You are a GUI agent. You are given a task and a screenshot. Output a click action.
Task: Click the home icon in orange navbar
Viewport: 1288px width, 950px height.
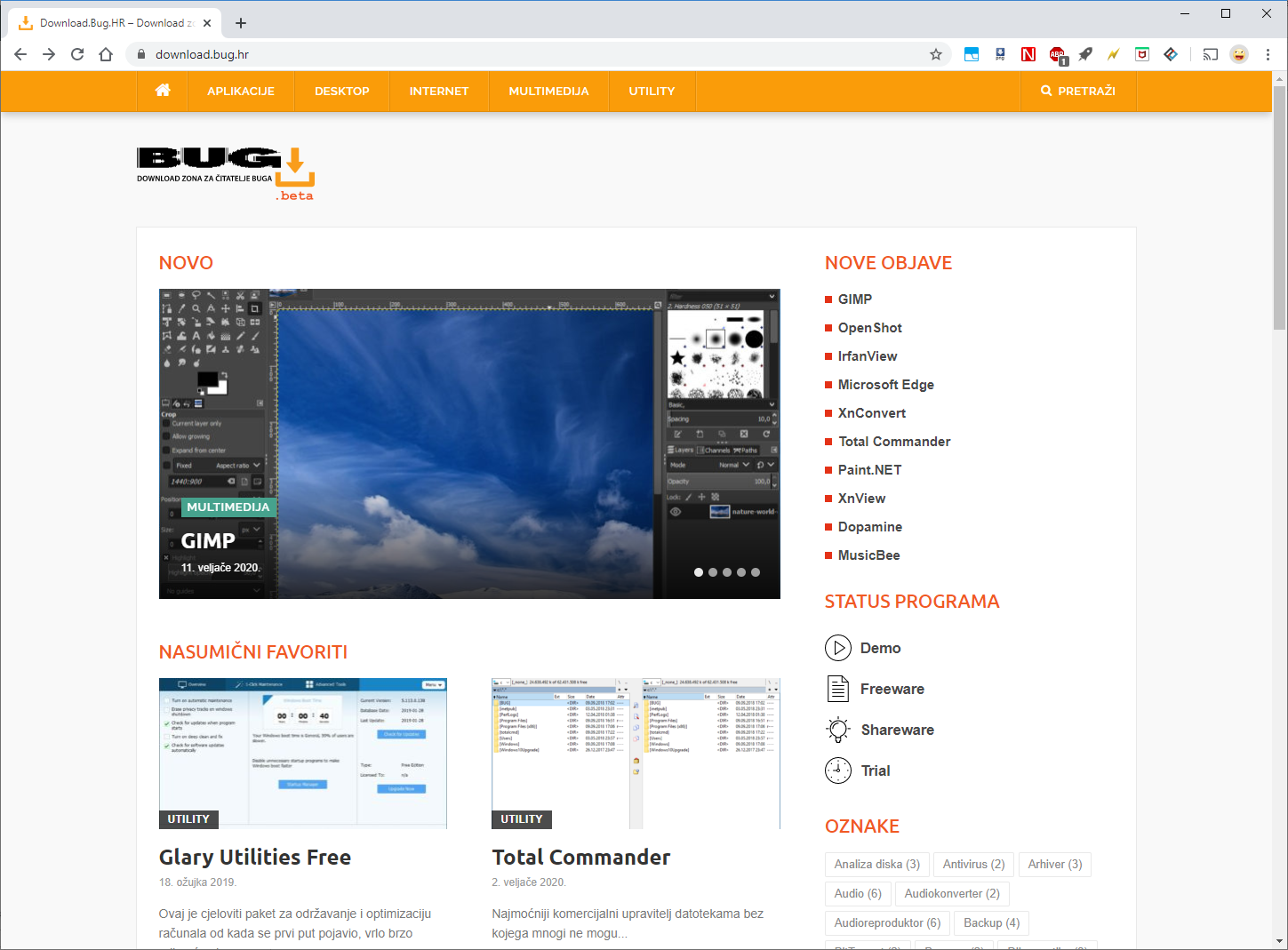click(163, 91)
